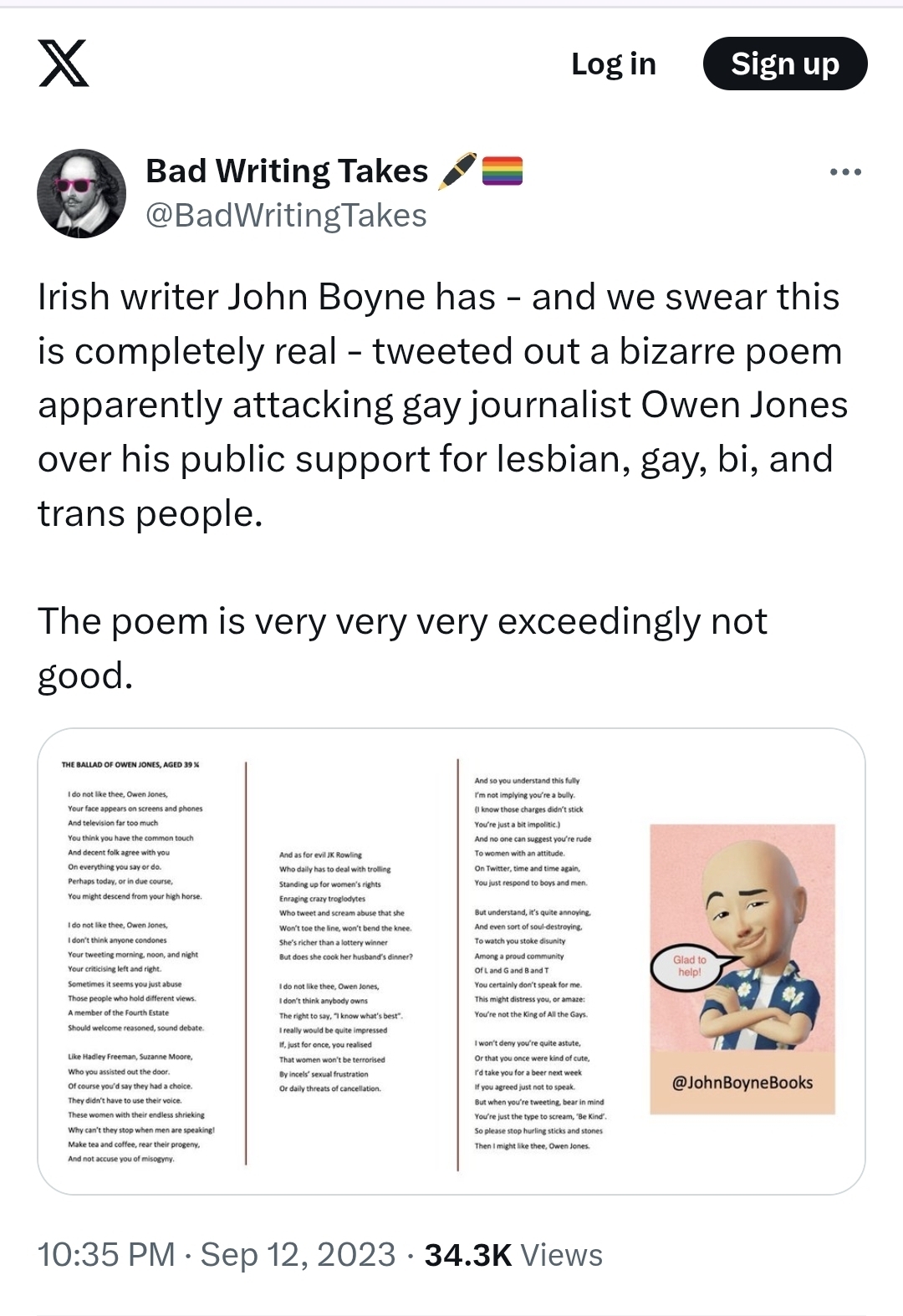Click the 10:35 PM timestamp link

coord(106,1255)
